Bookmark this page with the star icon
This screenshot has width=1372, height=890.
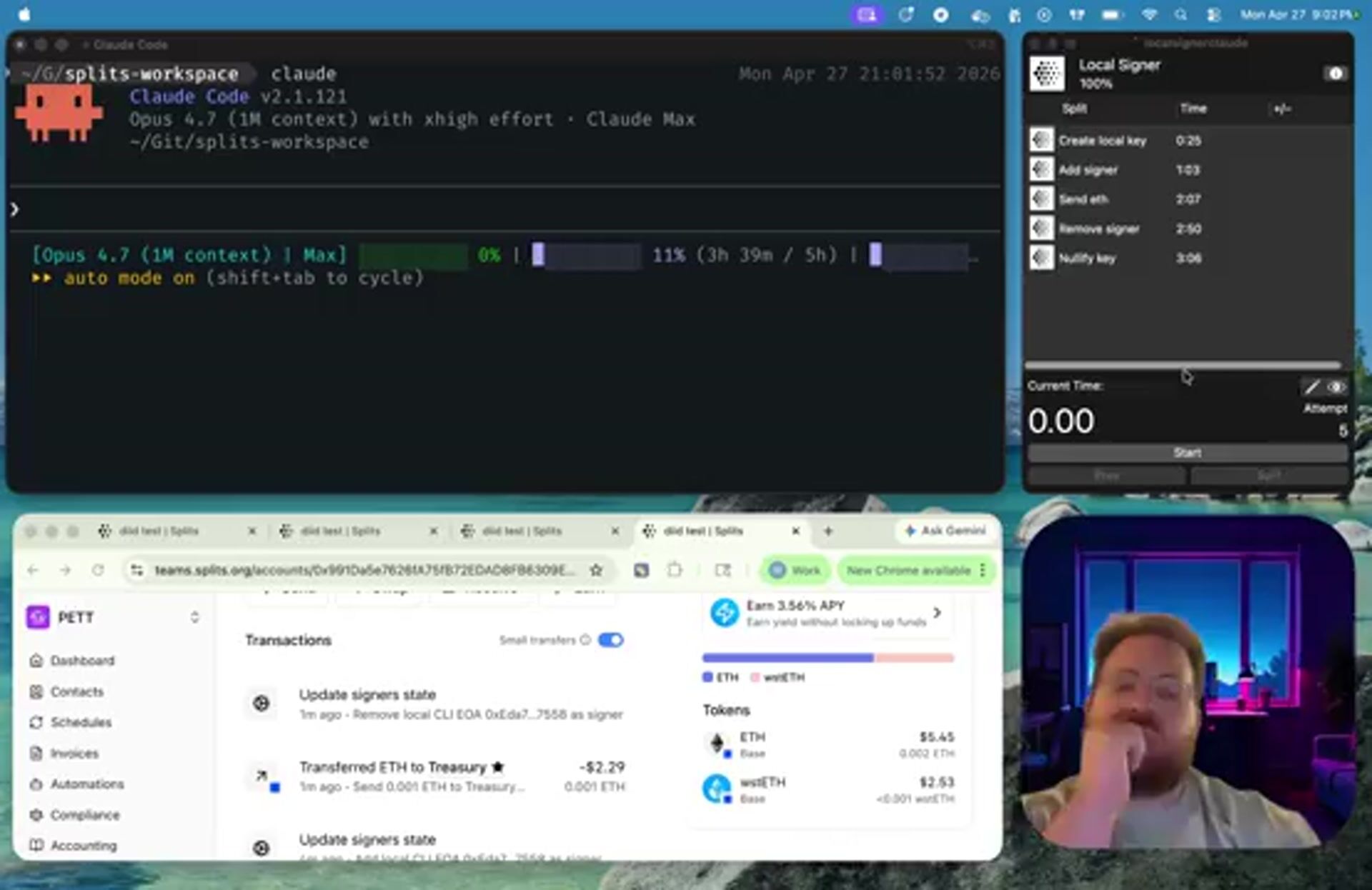point(596,570)
